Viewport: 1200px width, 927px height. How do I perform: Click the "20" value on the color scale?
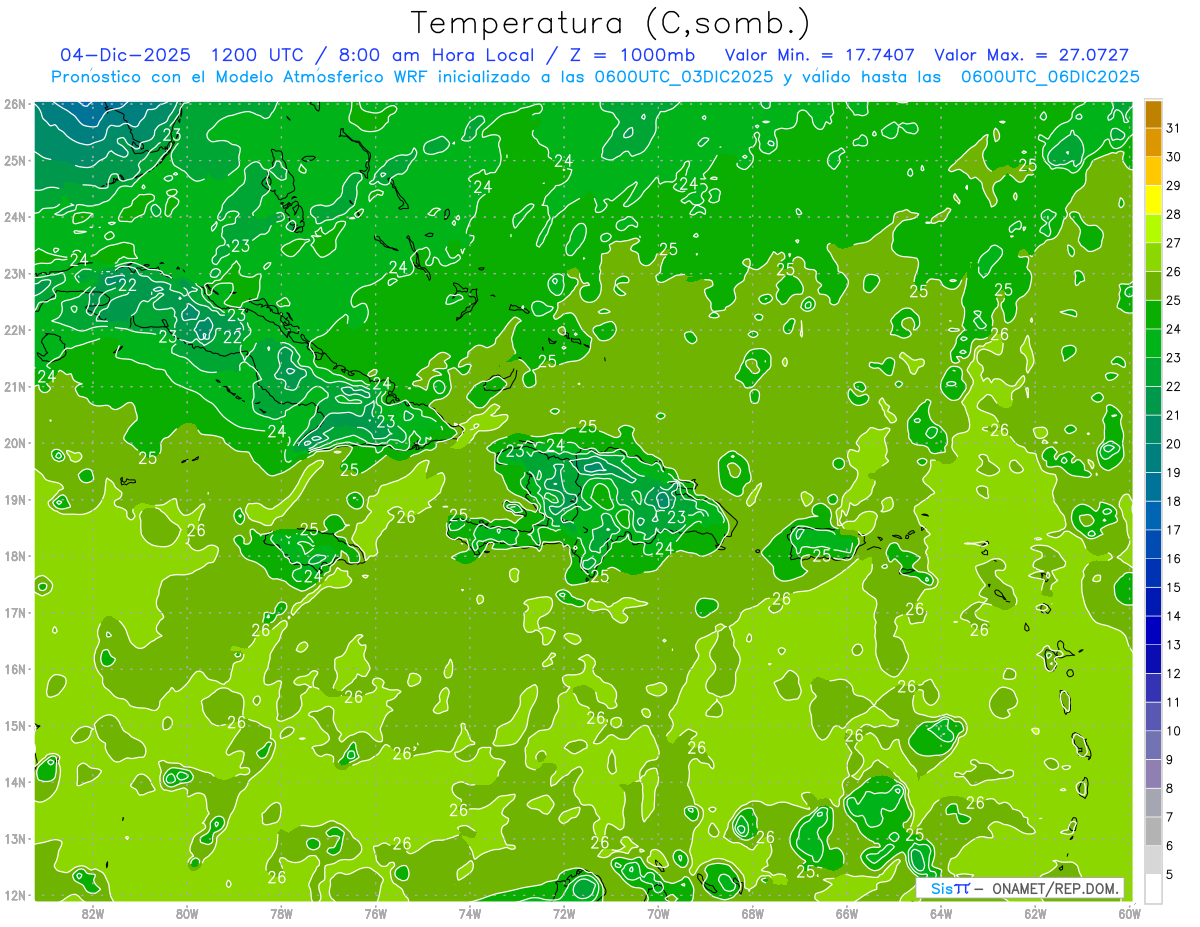point(1173,444)
